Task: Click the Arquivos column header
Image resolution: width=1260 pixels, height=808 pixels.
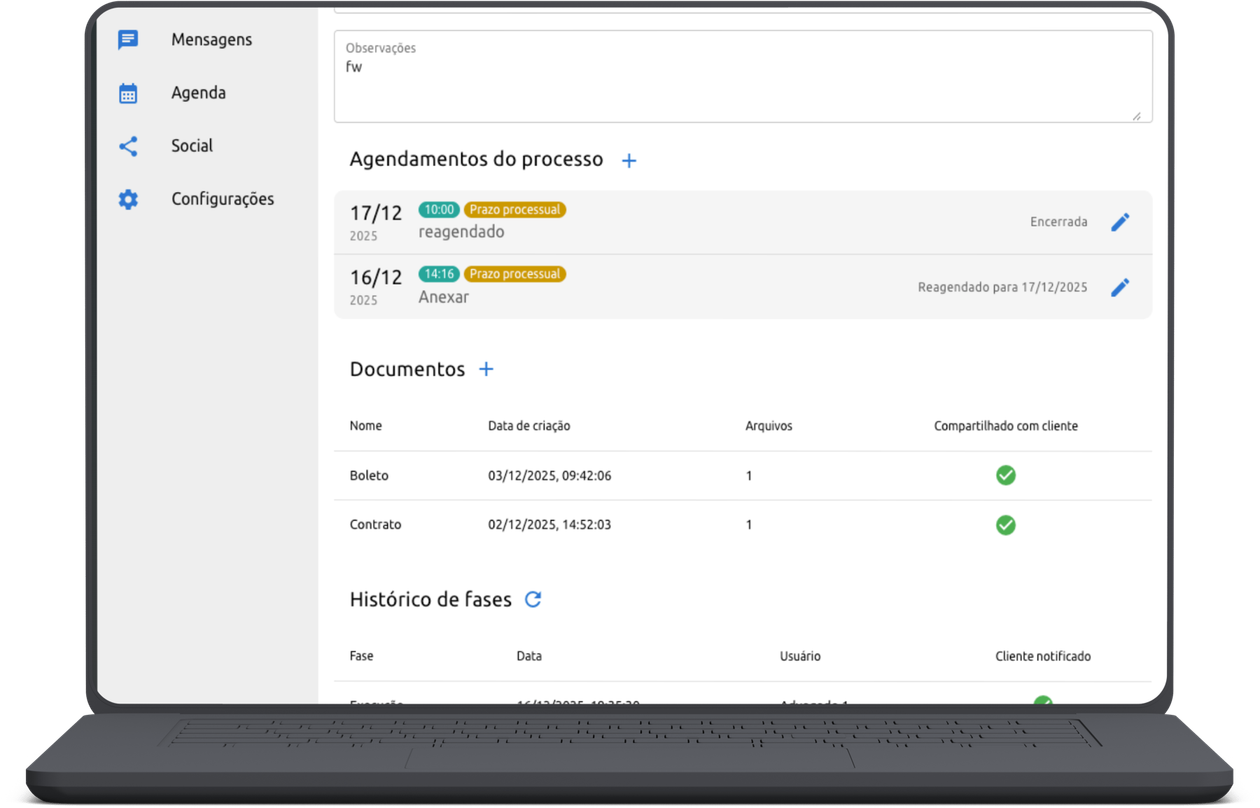Action: tap(769, 426)
